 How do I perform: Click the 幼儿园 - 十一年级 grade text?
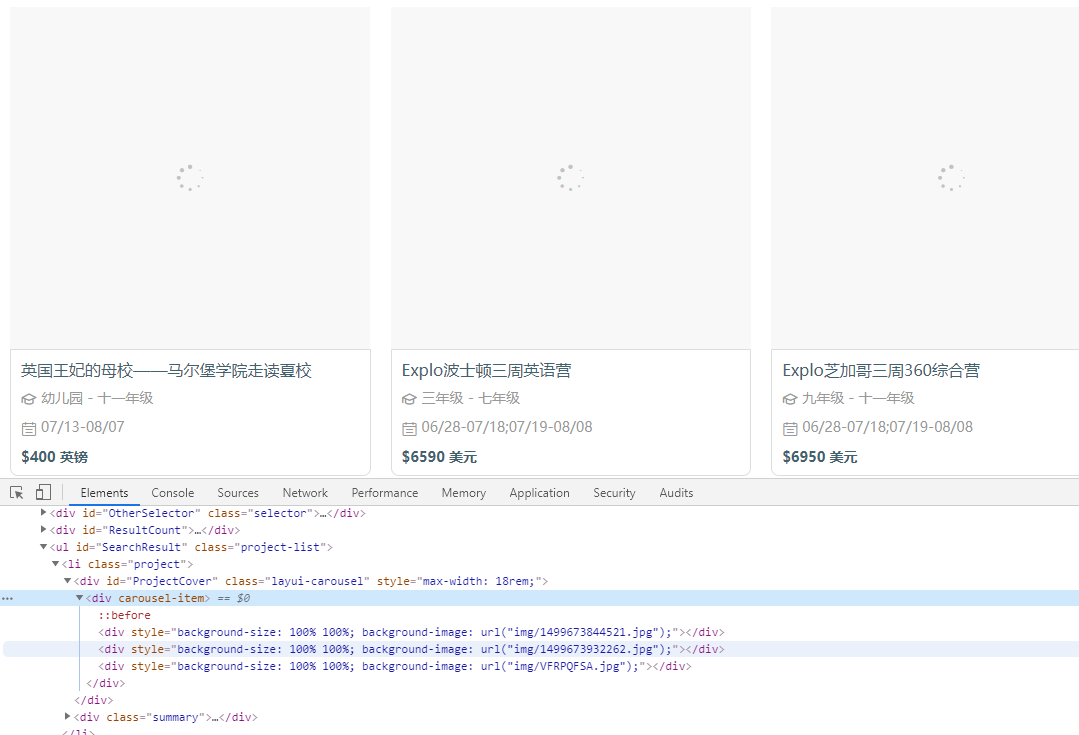[97, 398]
